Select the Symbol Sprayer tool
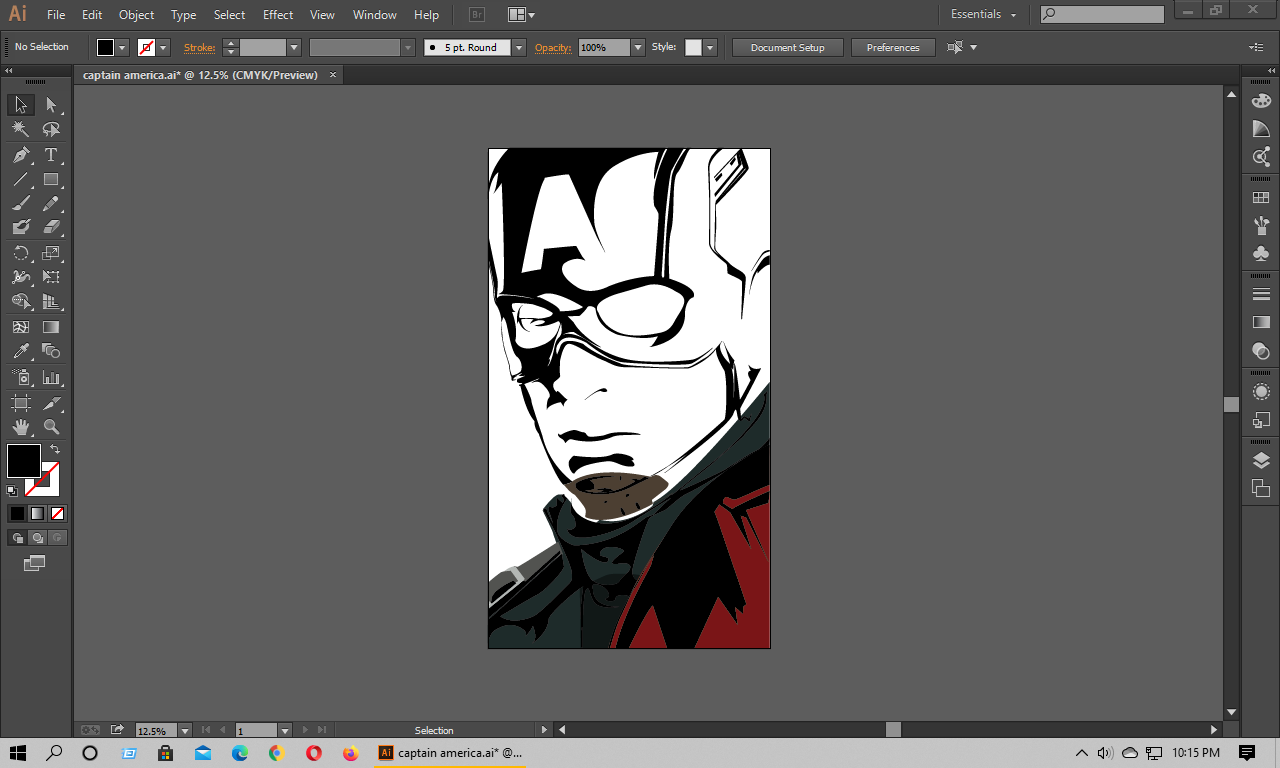1280x768 pixels. 21,378
